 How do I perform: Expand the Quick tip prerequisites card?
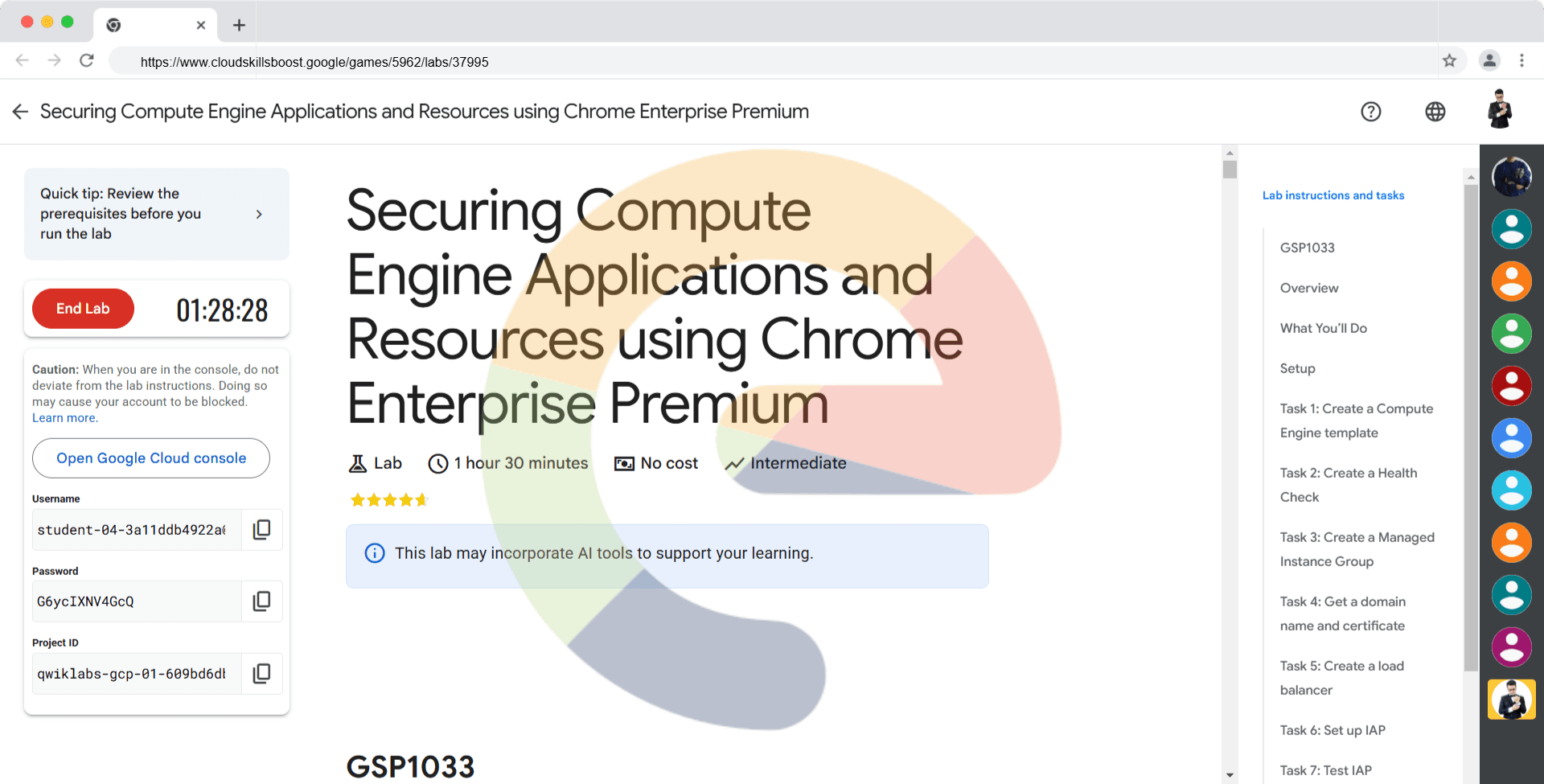tap(157, 214)
